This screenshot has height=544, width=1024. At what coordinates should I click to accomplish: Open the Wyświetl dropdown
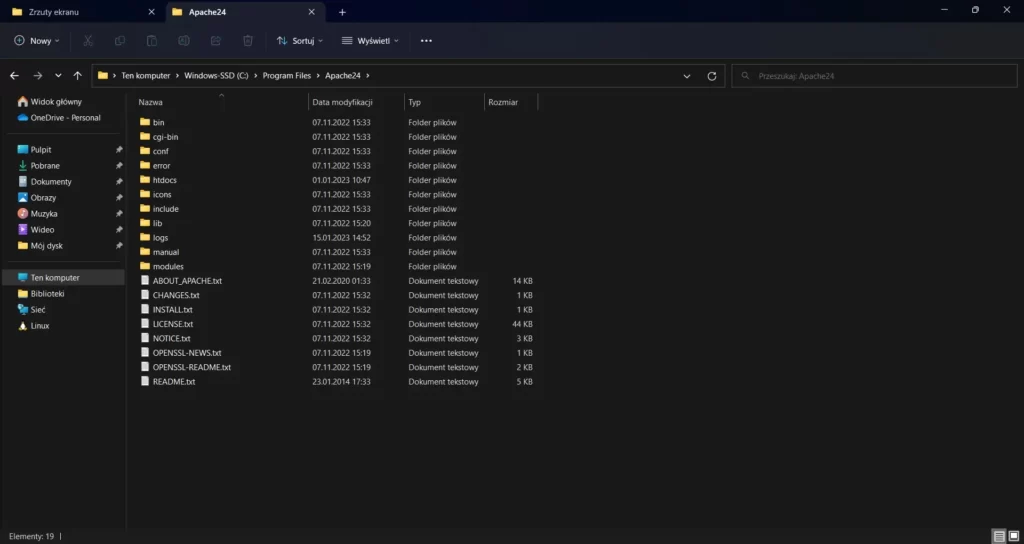370,40
